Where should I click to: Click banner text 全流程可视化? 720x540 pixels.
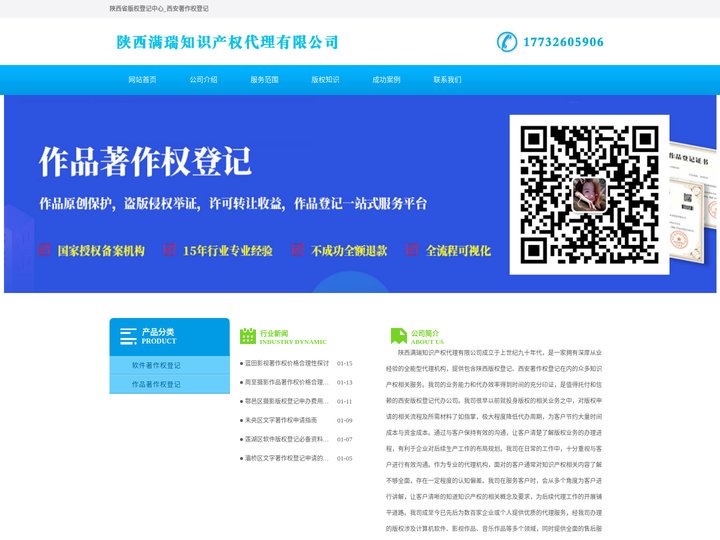(458, 250)
